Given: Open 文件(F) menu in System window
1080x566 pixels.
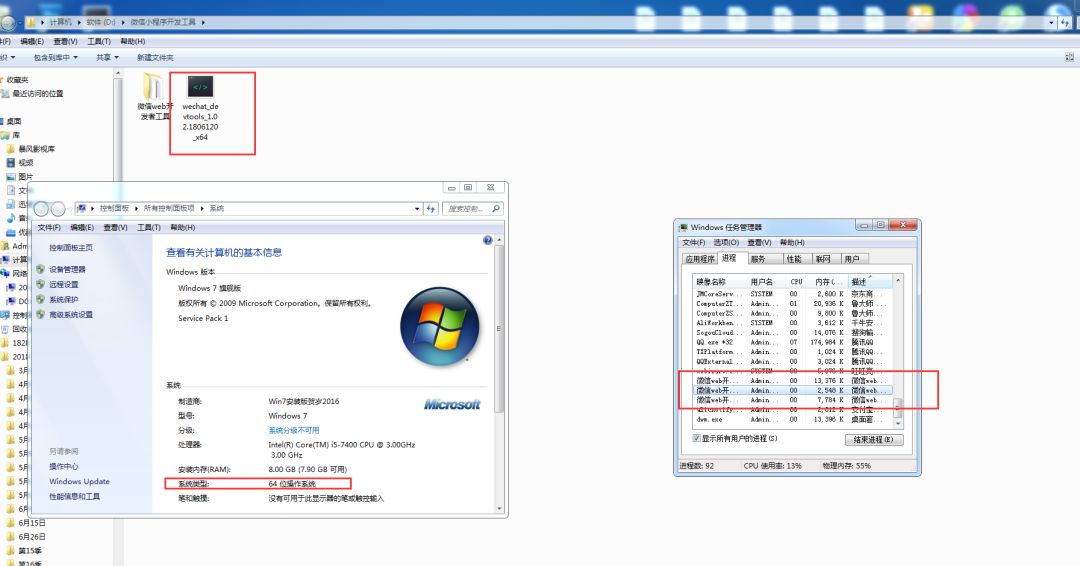Looking at the screenshot, I should click(49, 227).
